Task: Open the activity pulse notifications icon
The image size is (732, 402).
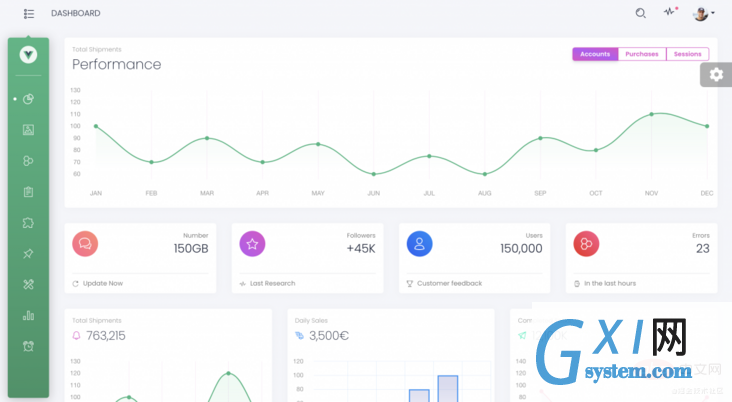Action: click(x=670, y=12)
